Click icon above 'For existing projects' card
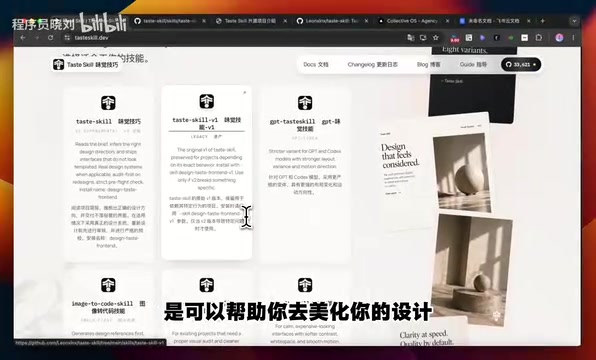 (207, 285)
